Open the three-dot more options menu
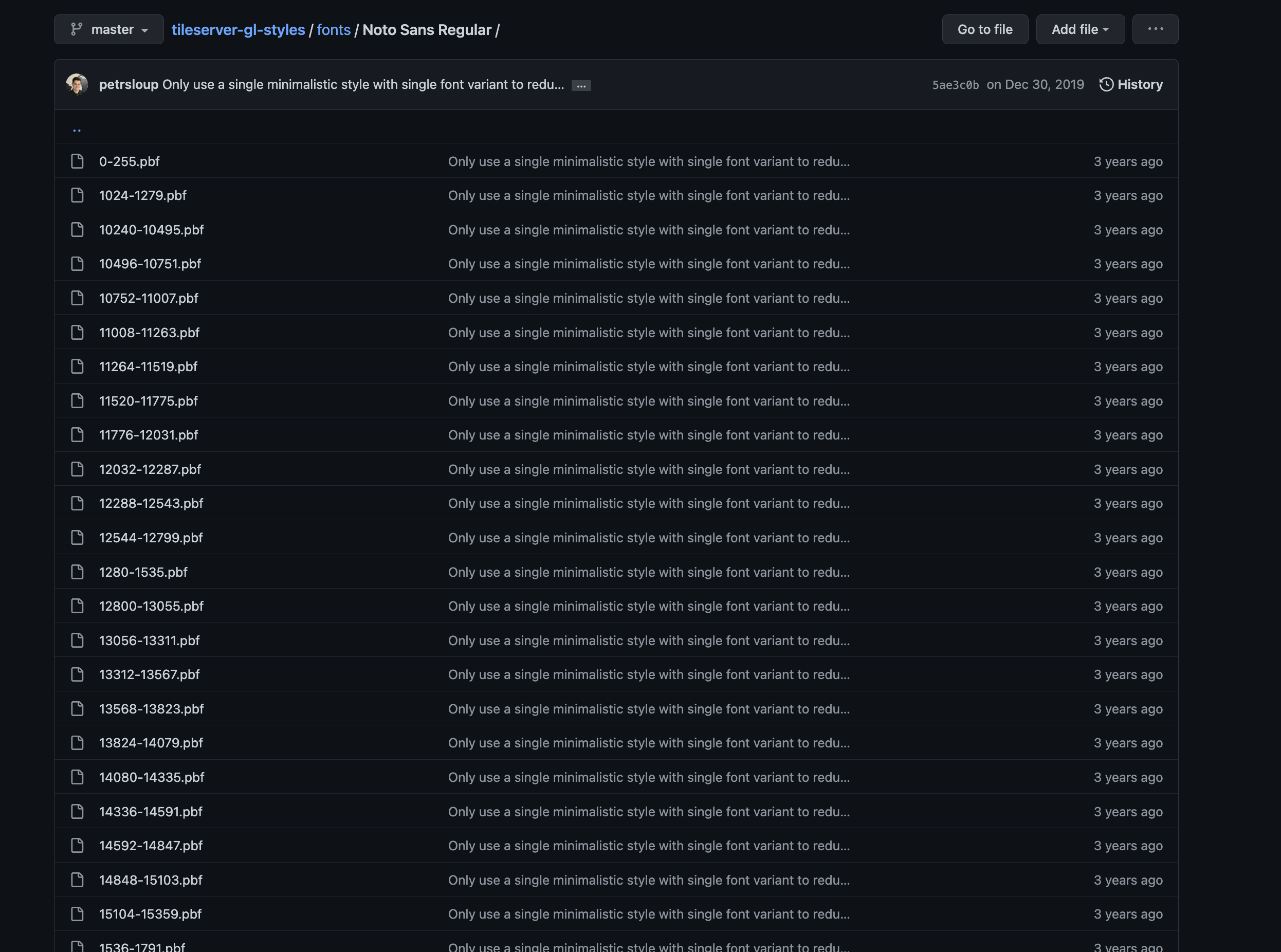Screen dimensions: 1281x952 1155,29
